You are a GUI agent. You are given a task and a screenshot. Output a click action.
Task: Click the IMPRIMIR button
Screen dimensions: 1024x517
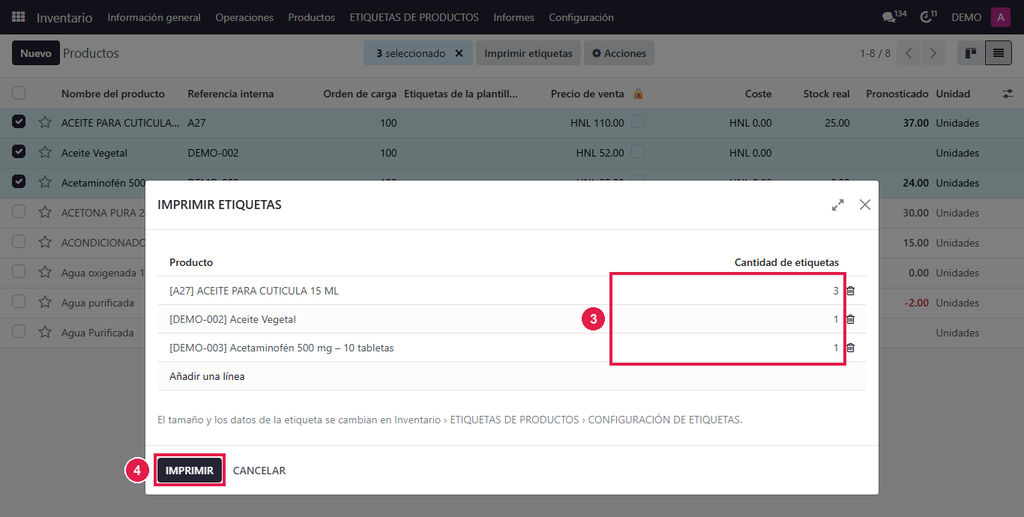[189, 471]
